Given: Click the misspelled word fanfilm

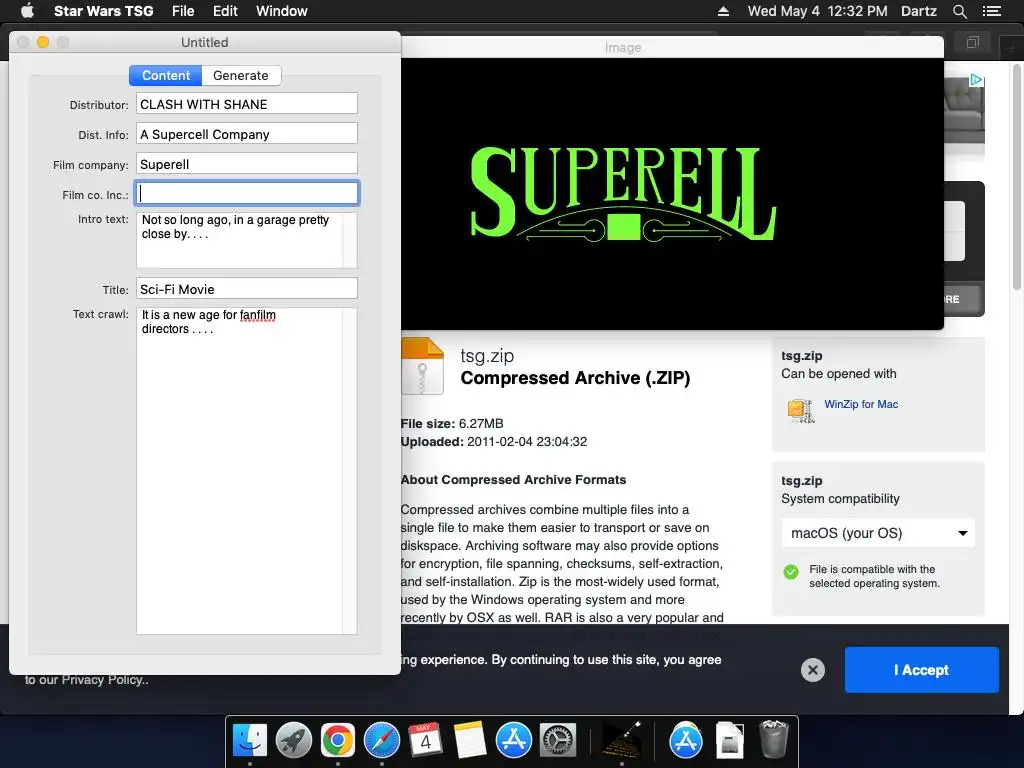Looking at the screenshot, I should (257, 315).
